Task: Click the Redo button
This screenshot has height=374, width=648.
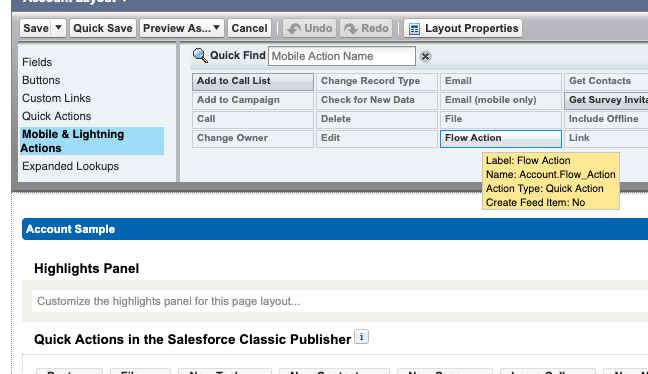Action: pos(366,28)
